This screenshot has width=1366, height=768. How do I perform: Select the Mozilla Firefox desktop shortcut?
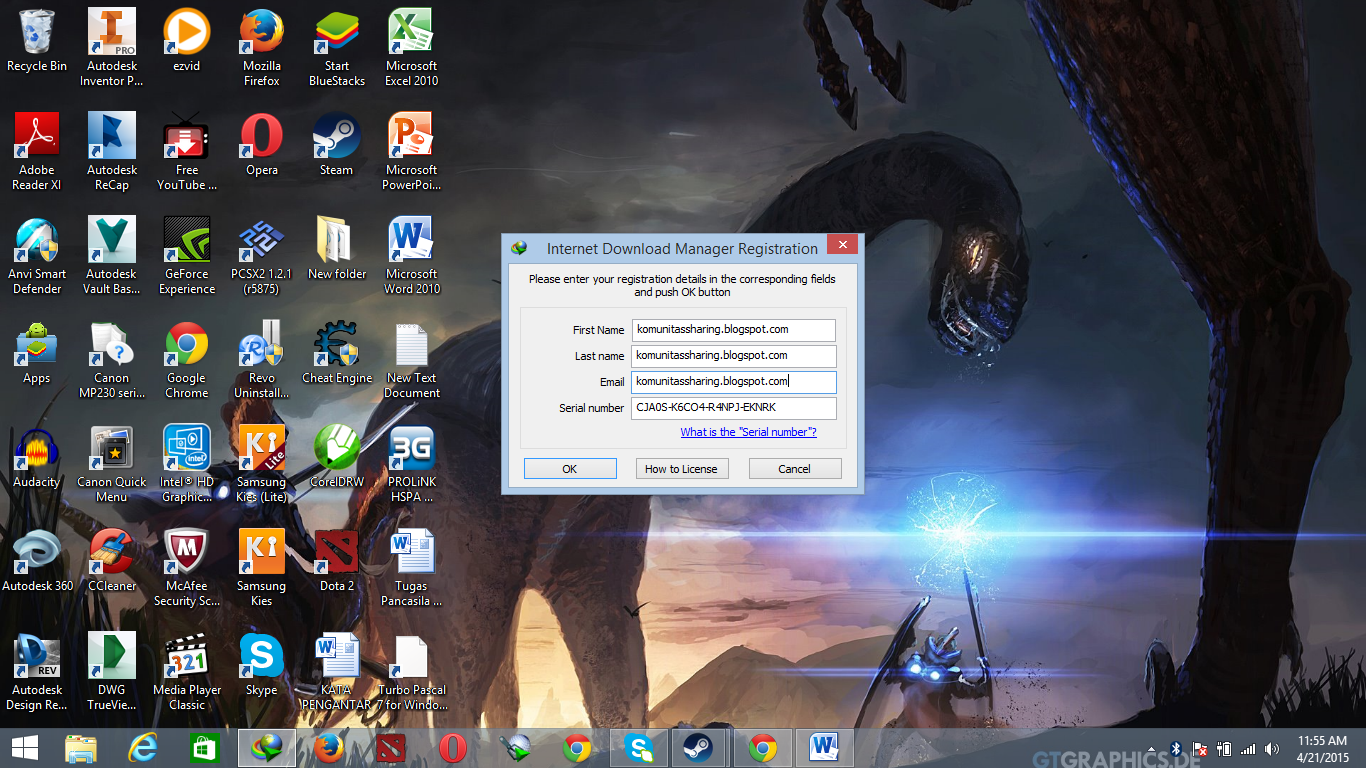coord(262,48)
